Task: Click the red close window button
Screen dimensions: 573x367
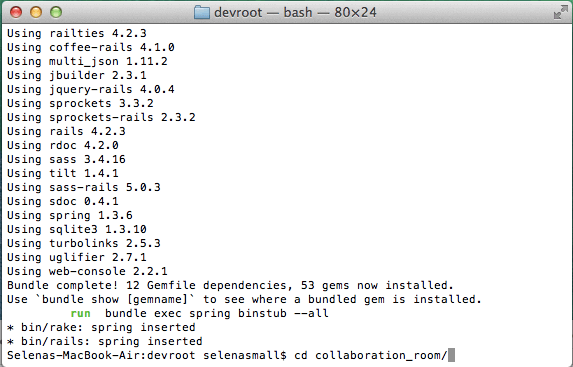Action: coord(16,12)
